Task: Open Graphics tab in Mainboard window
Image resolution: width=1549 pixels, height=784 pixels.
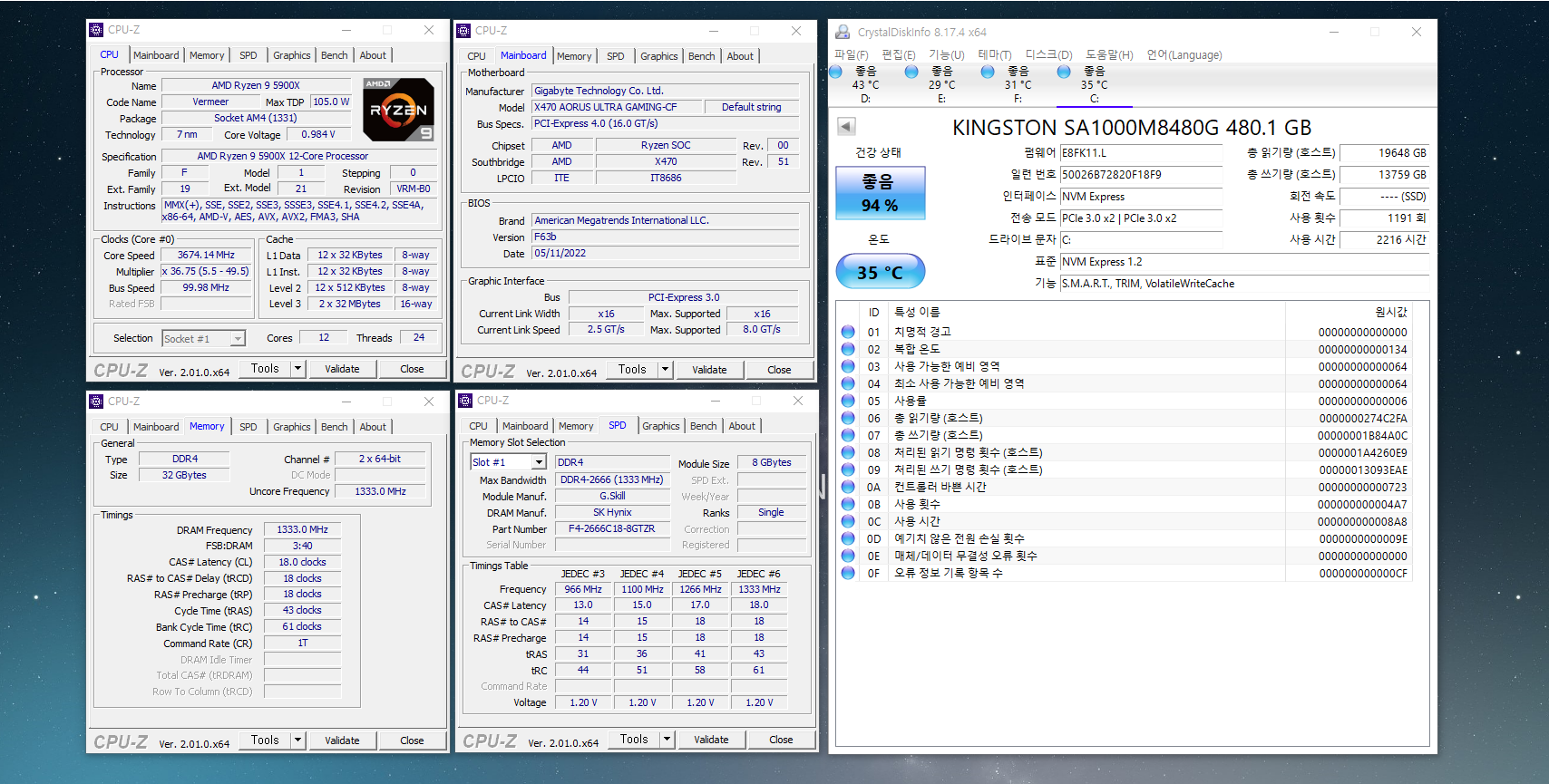Action: coord(659,56)
